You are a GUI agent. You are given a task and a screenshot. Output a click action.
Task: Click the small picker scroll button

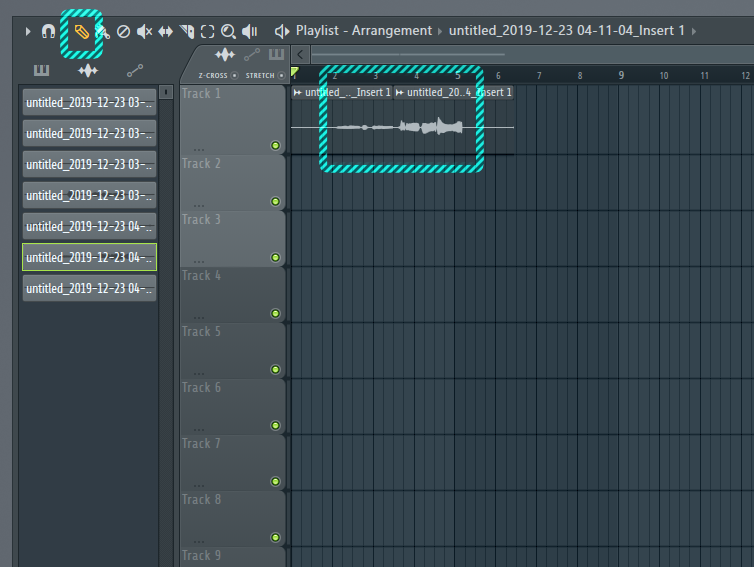pyautogui.click(x=166, y=92)
